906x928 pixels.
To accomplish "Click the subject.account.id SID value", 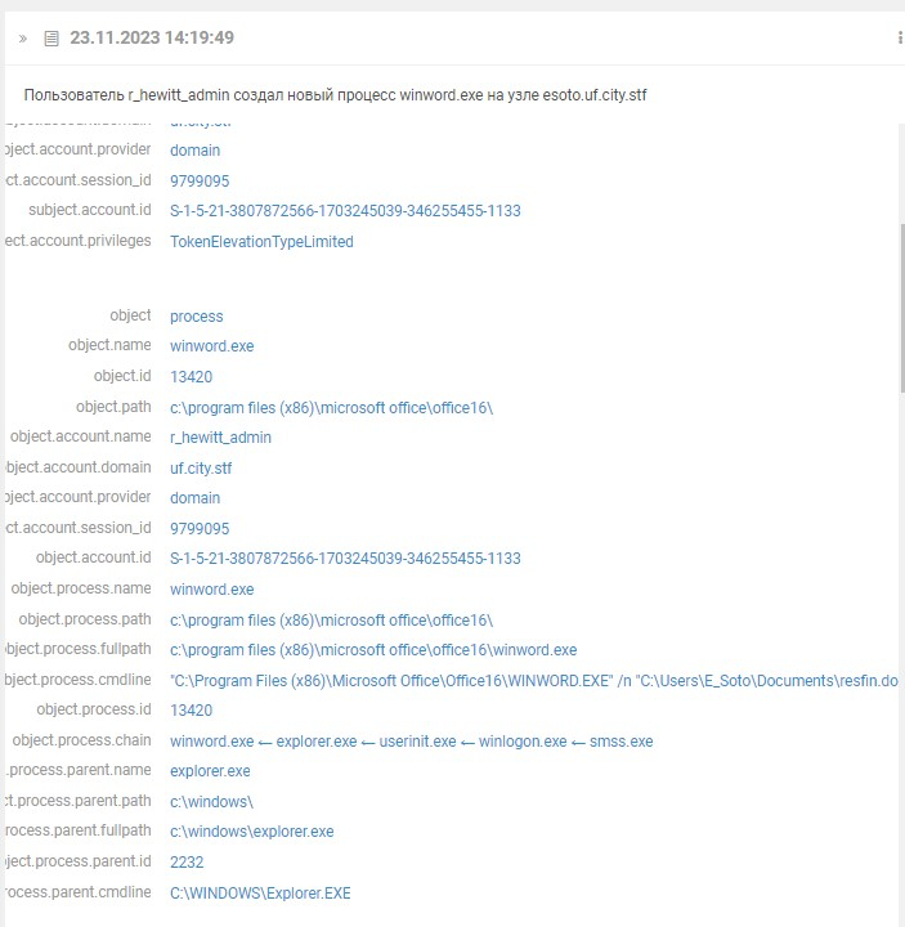I will tap(345, 210).
